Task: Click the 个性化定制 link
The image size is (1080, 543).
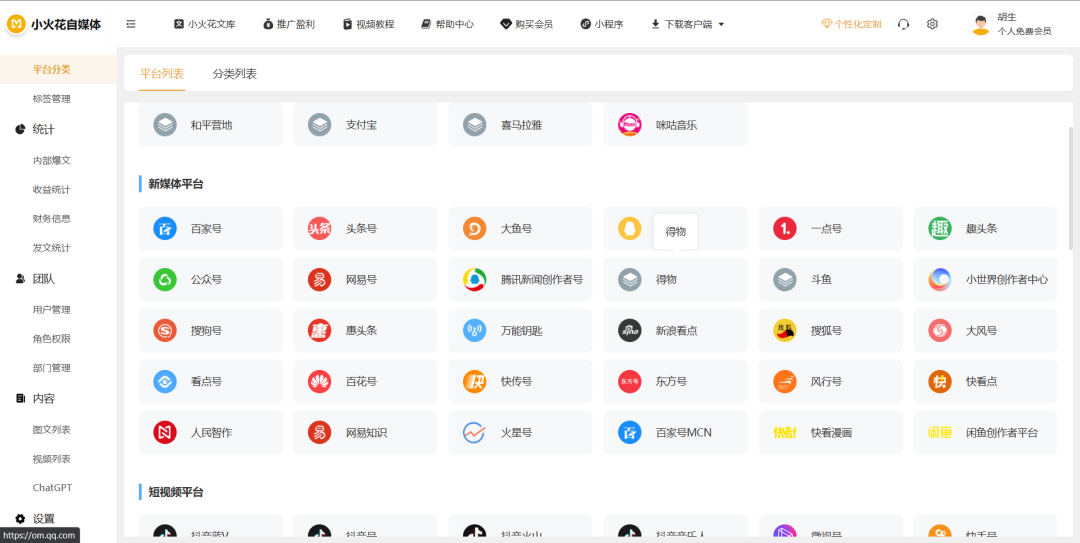Action: 851,24
